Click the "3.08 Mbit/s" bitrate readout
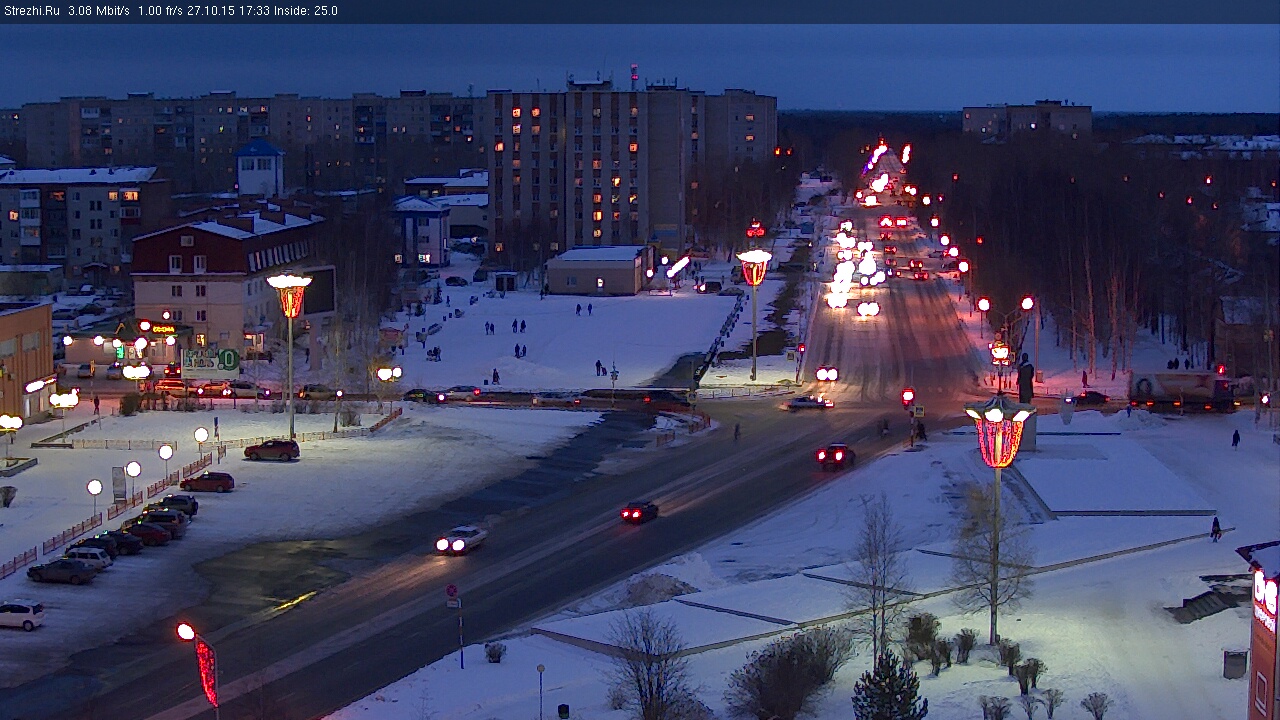 pyautogui.click(x=99, y=11)
